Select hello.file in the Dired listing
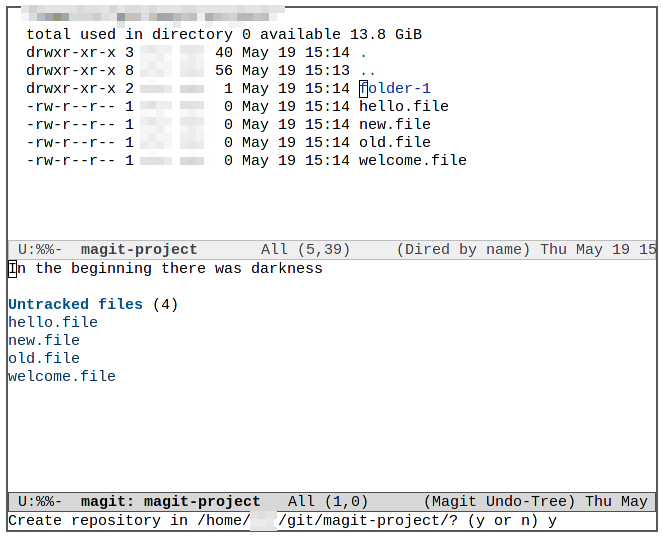663x538 pixels. [404, 106]
